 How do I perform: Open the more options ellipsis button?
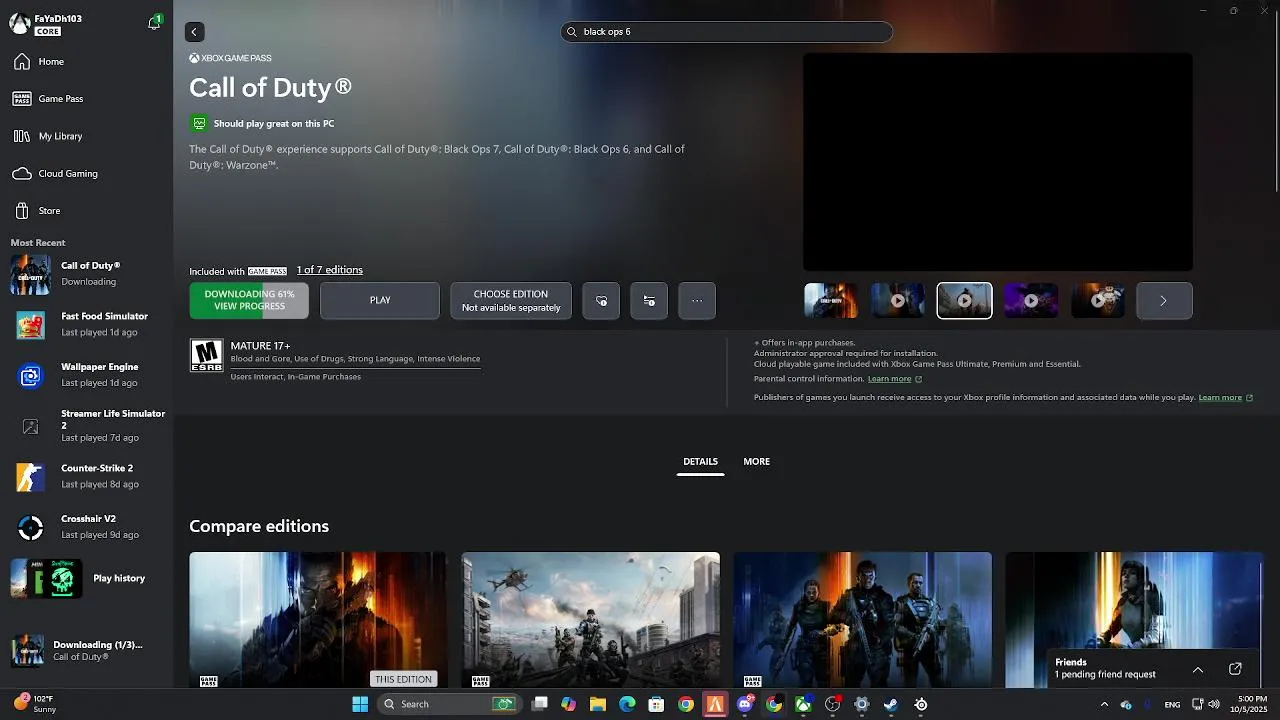point(697,301)
